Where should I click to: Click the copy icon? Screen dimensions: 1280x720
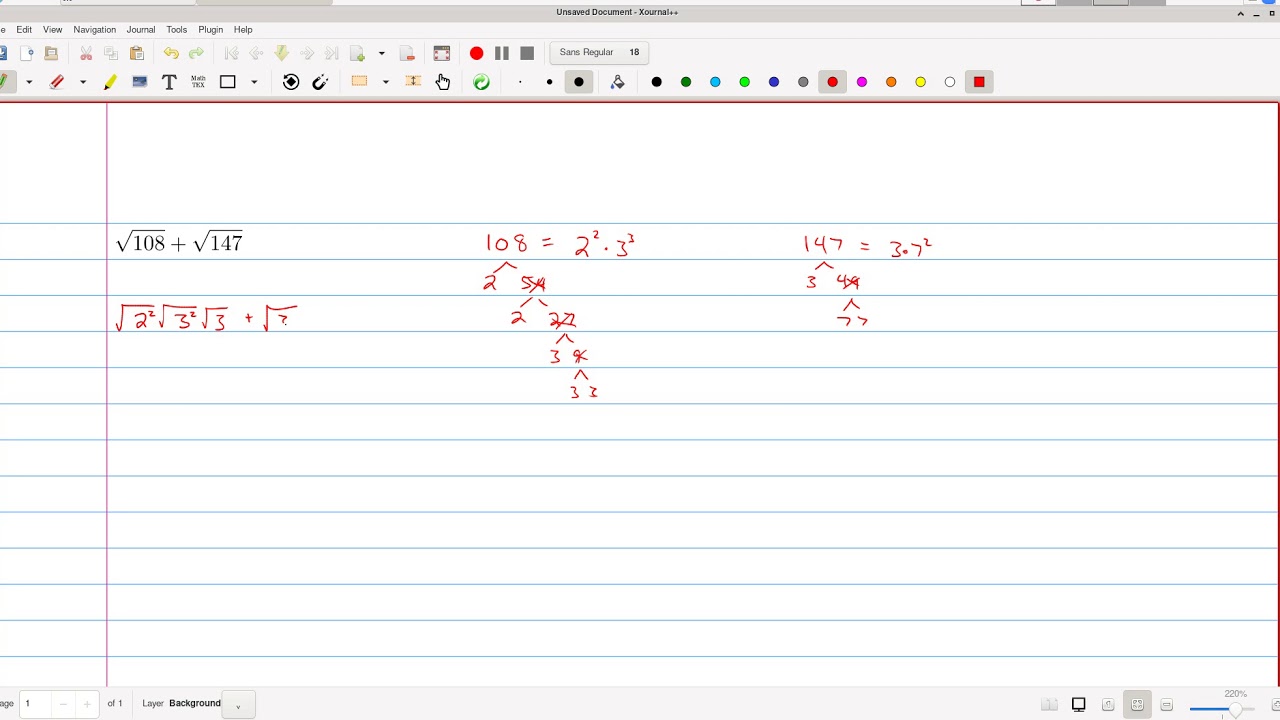click(x=111, y=53)
